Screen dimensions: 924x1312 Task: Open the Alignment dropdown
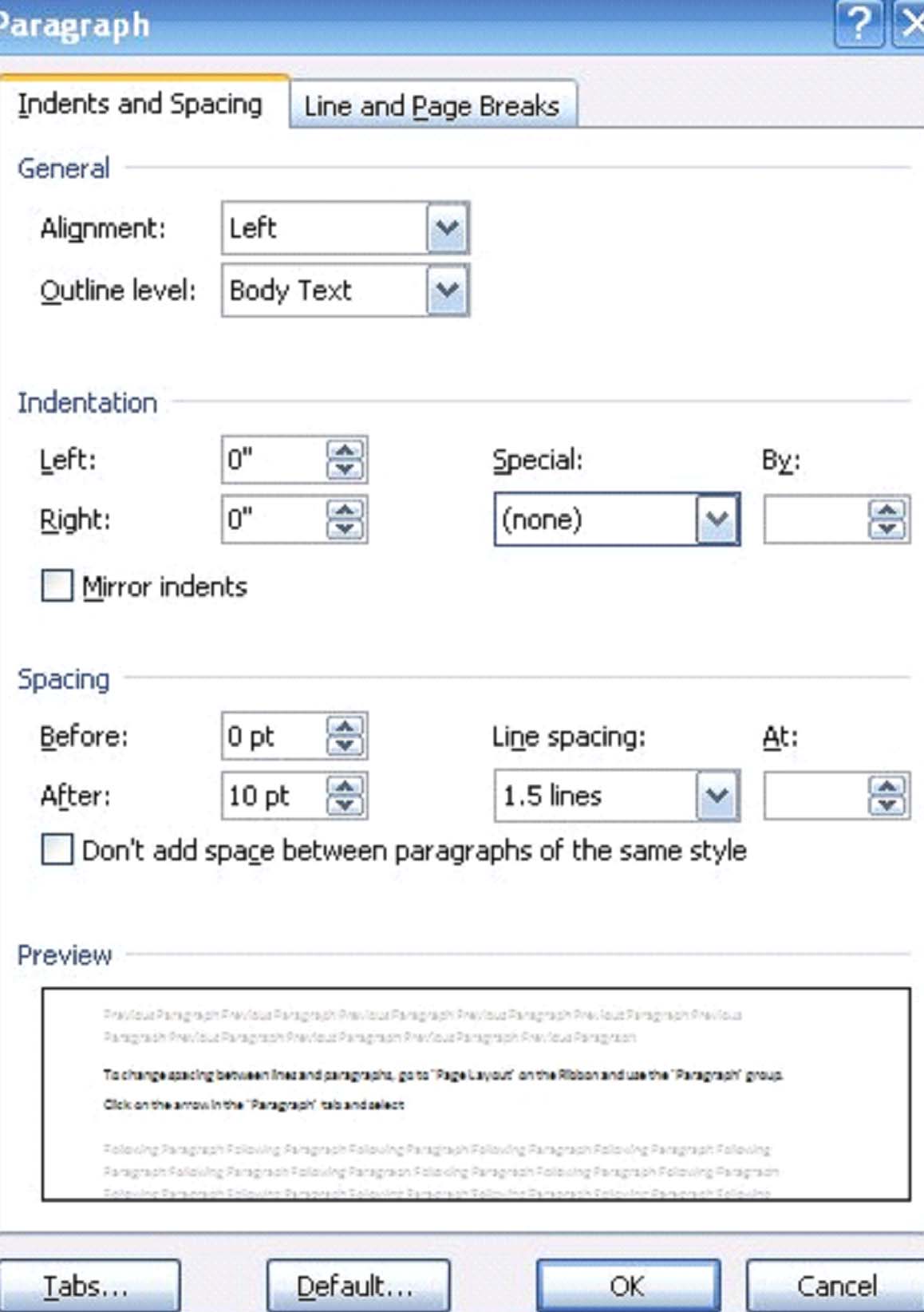coord(446,228)
